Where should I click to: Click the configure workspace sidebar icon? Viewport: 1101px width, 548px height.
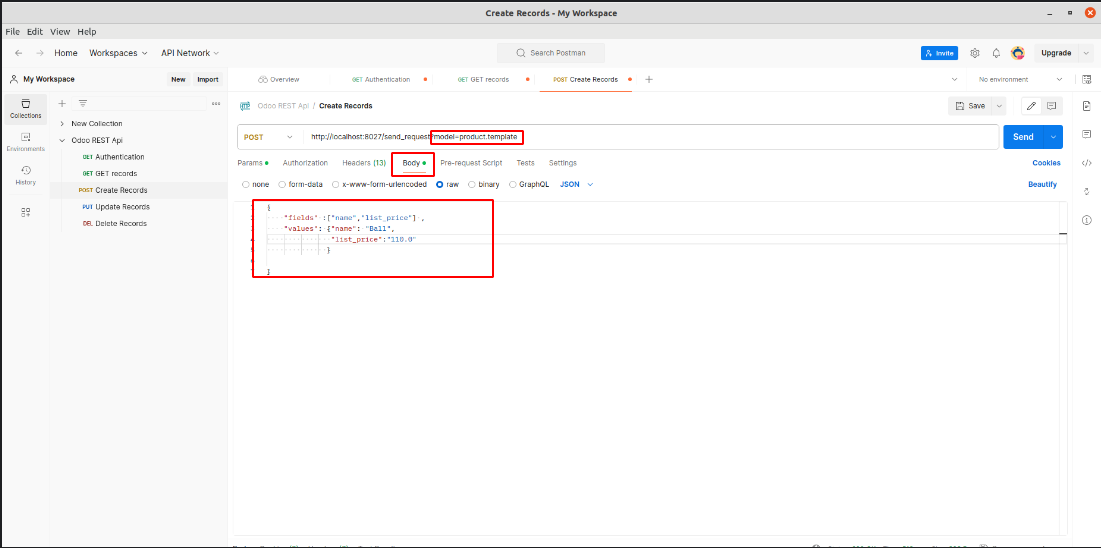coord(26,211)
